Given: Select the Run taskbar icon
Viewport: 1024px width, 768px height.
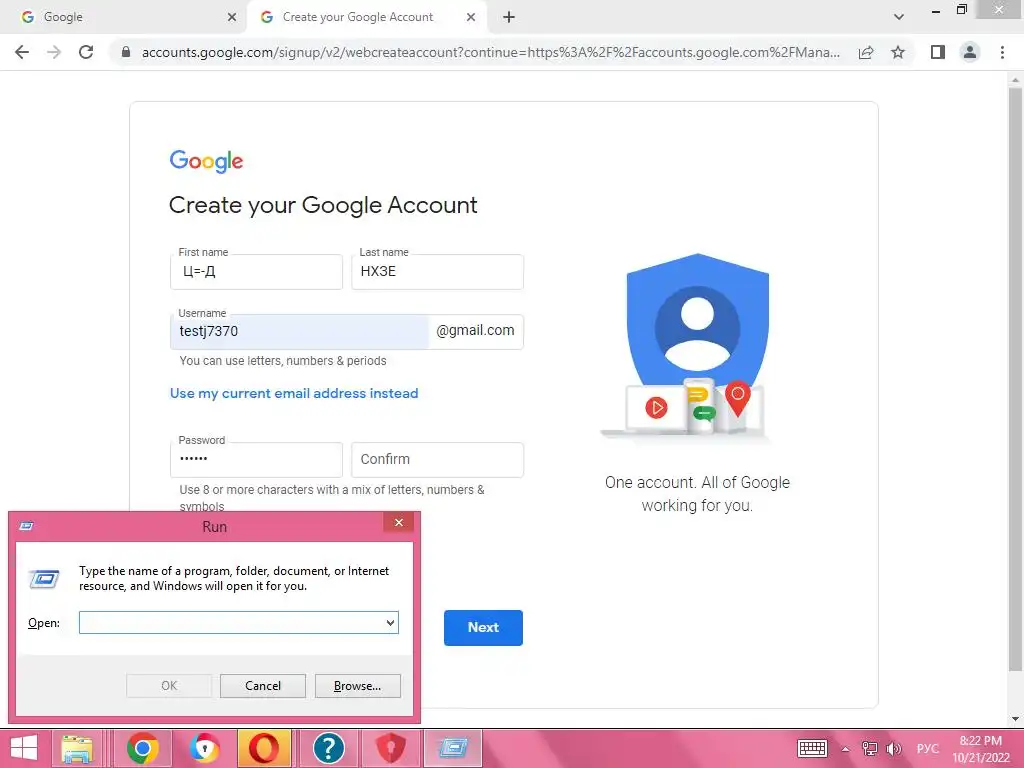Looking at the screenshot, I should click(453, 748).
